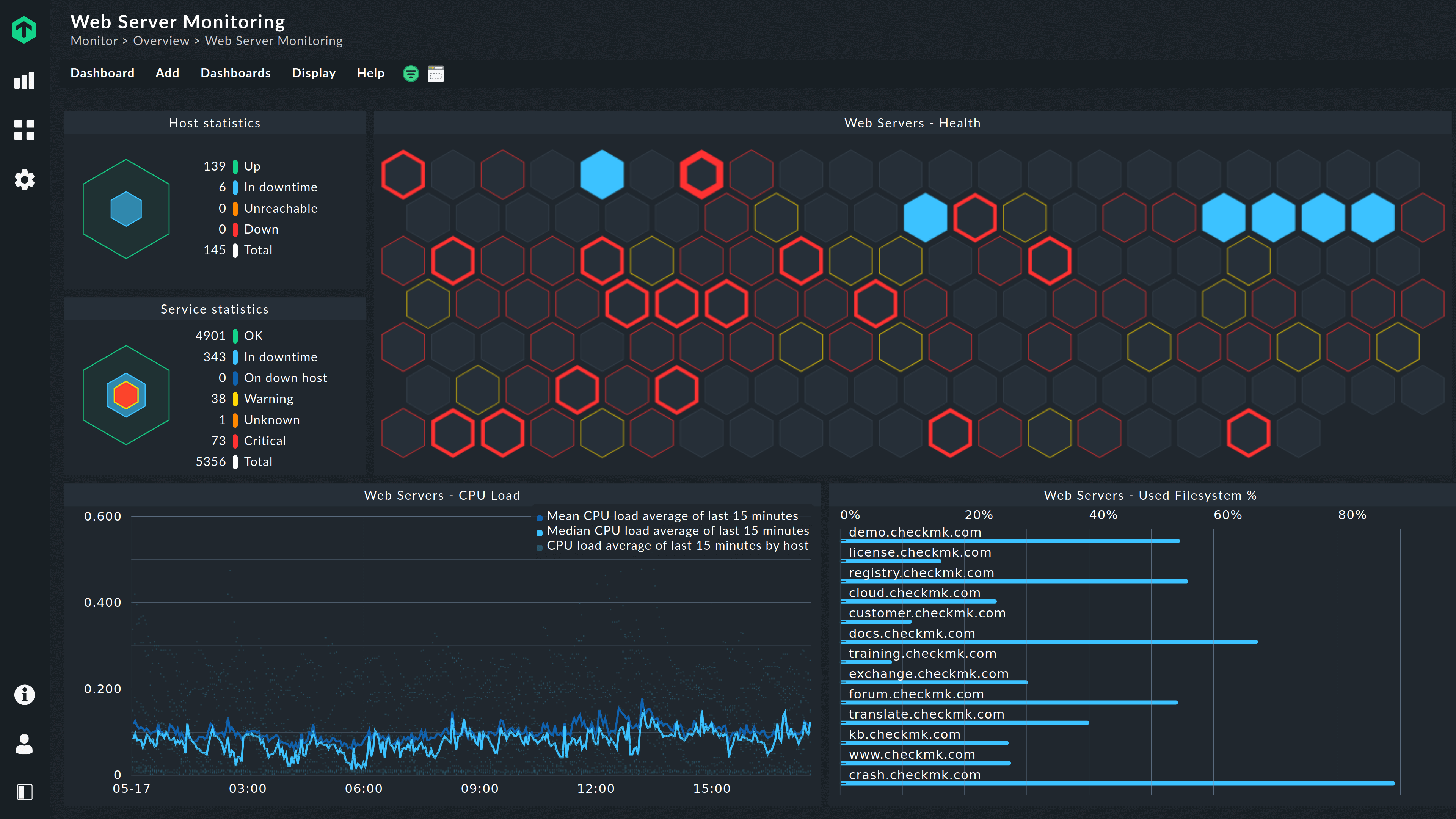The height and width of the screenshot is (819, 1456).
Task: Click the dashboard layout edit icon
Action: coord(436,74)
